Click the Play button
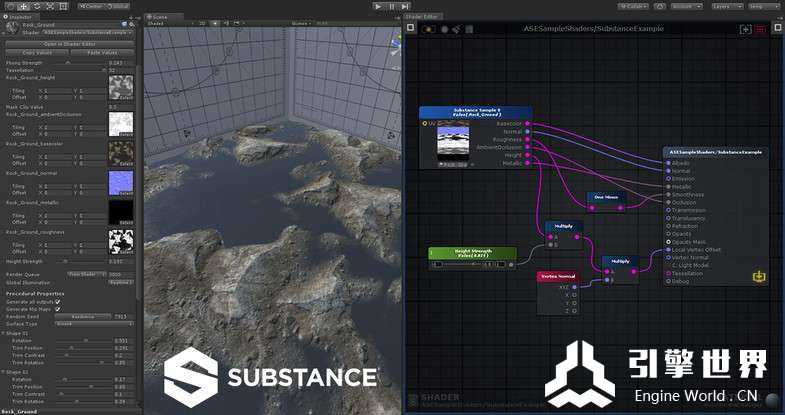 378,7
